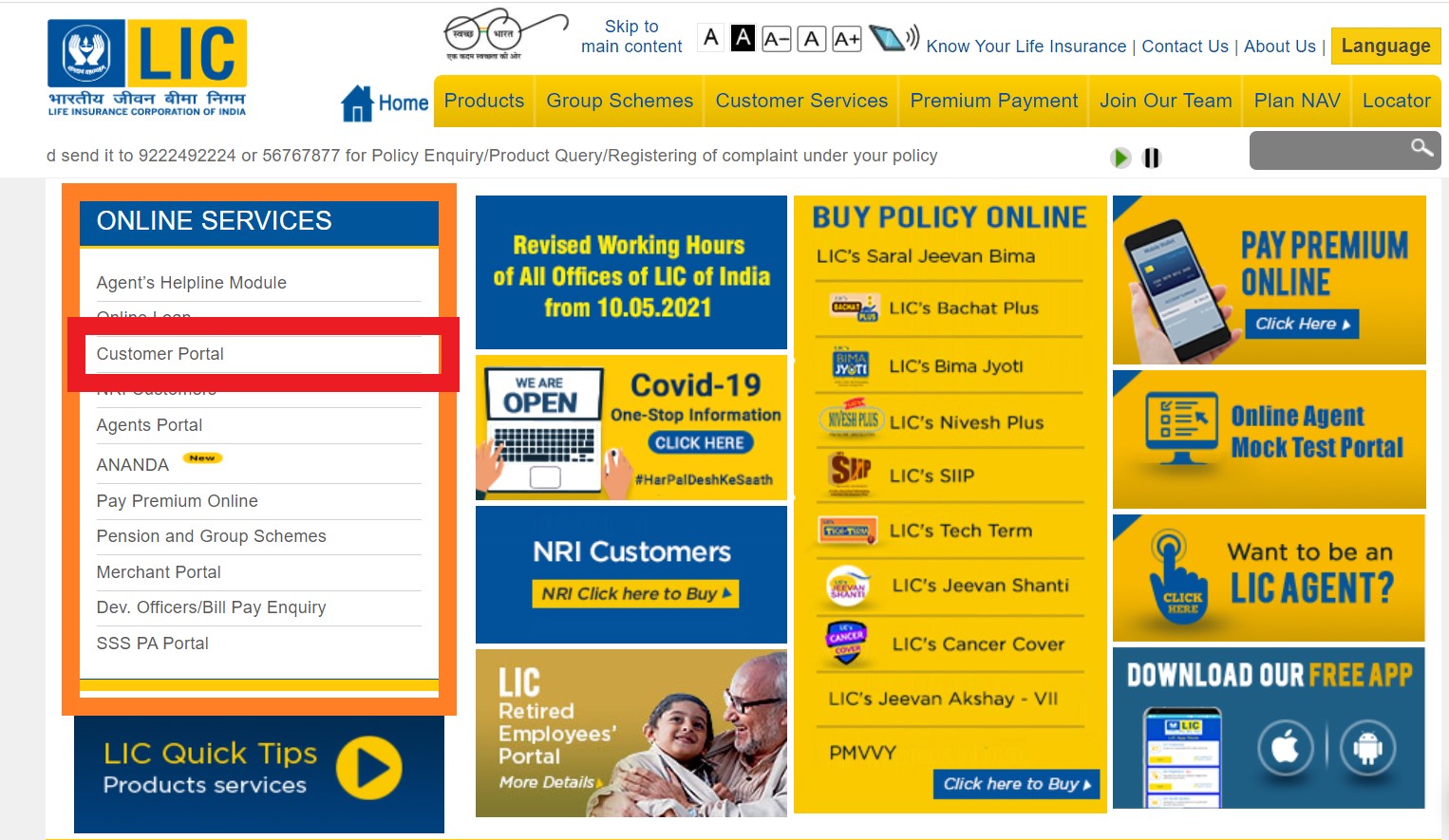Open the Products menu
The height and width of the screenshot is (840, 1449).
click(483, 100)
